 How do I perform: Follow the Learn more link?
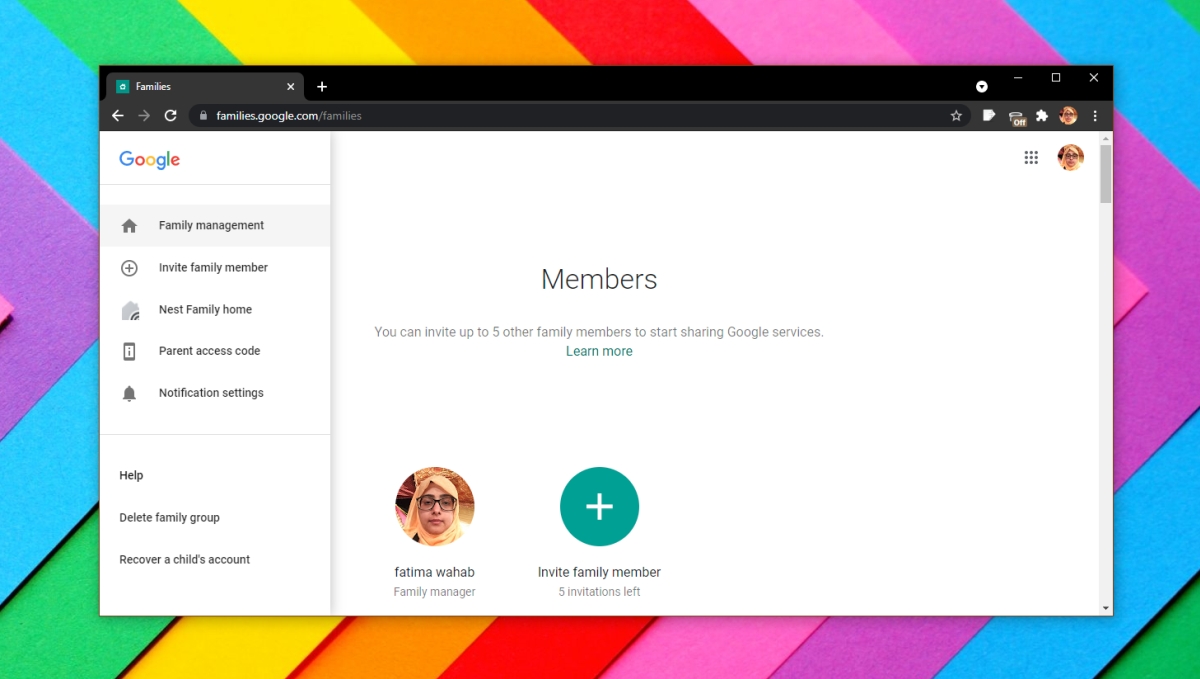[599, 351]
